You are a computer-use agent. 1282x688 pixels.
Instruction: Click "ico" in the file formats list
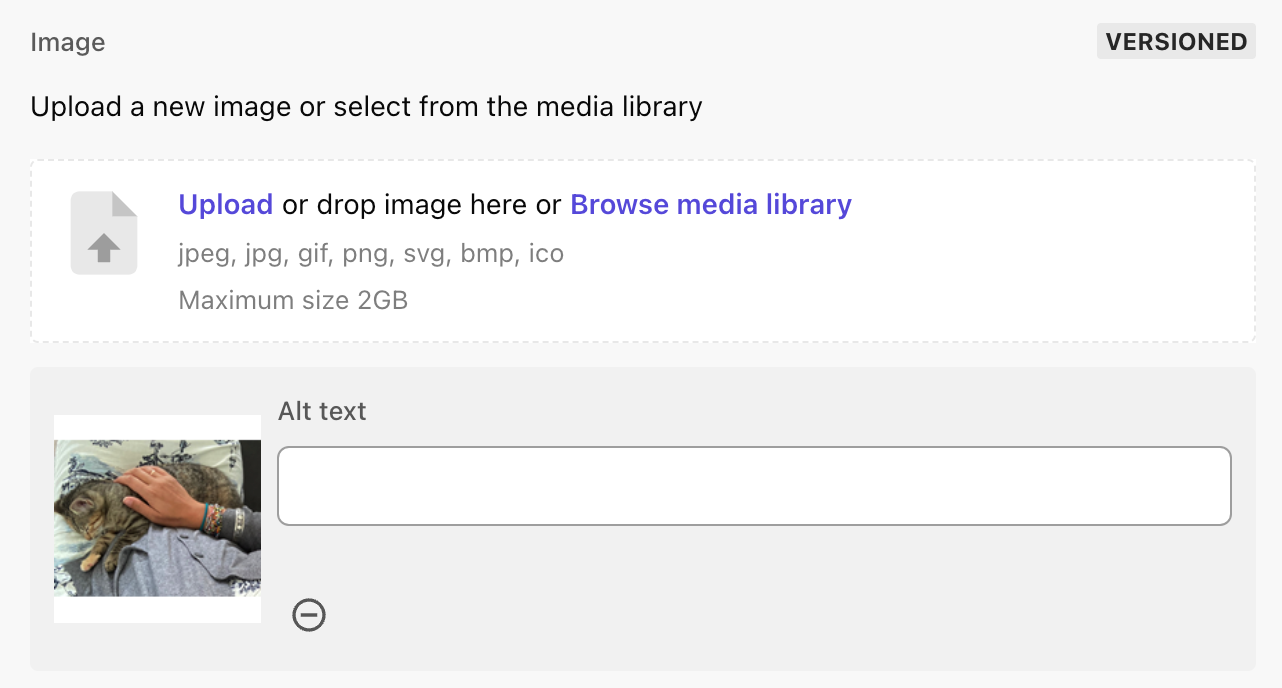tap(546, 254)
